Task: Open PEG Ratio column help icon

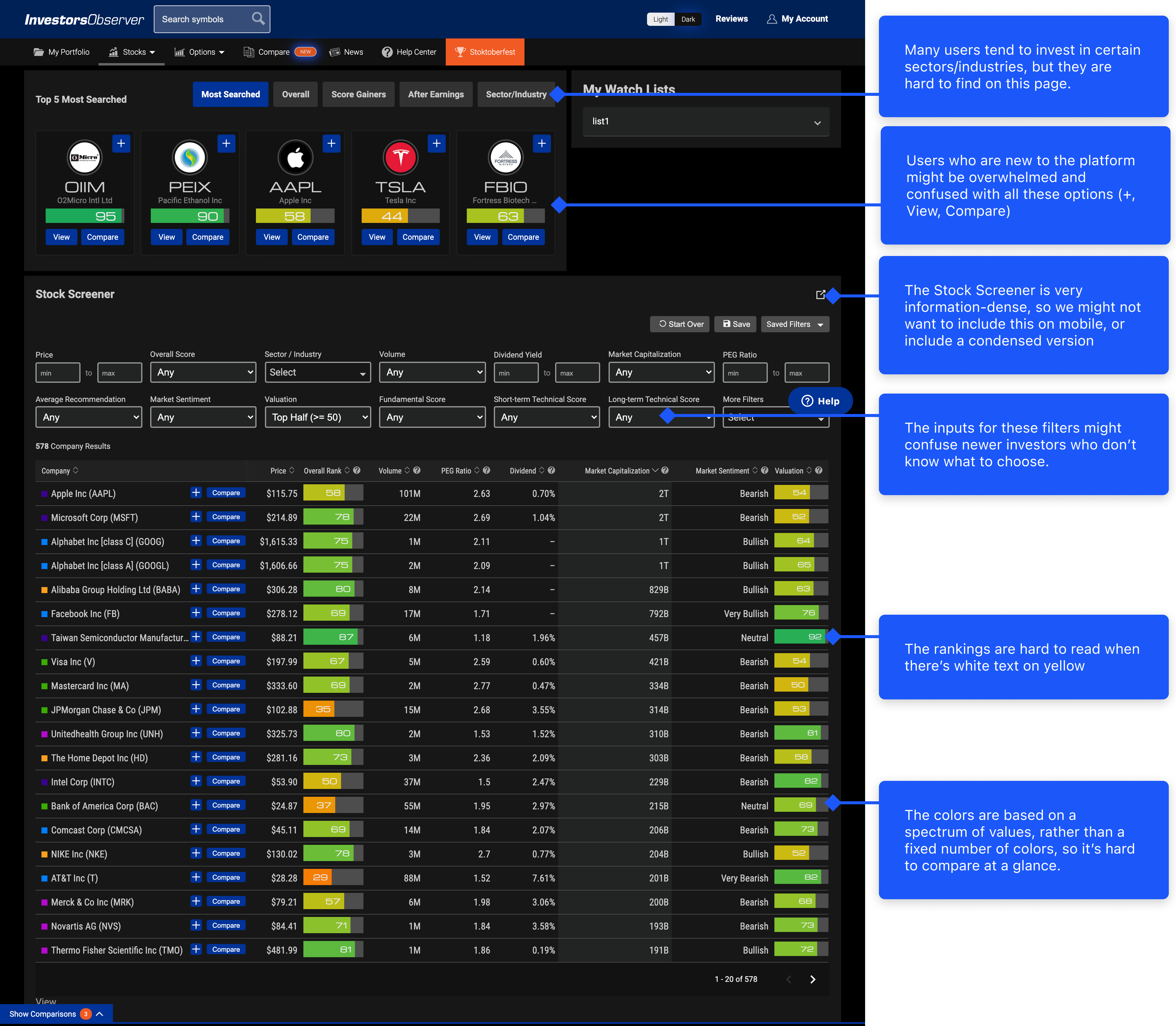Action: (486, 470)
